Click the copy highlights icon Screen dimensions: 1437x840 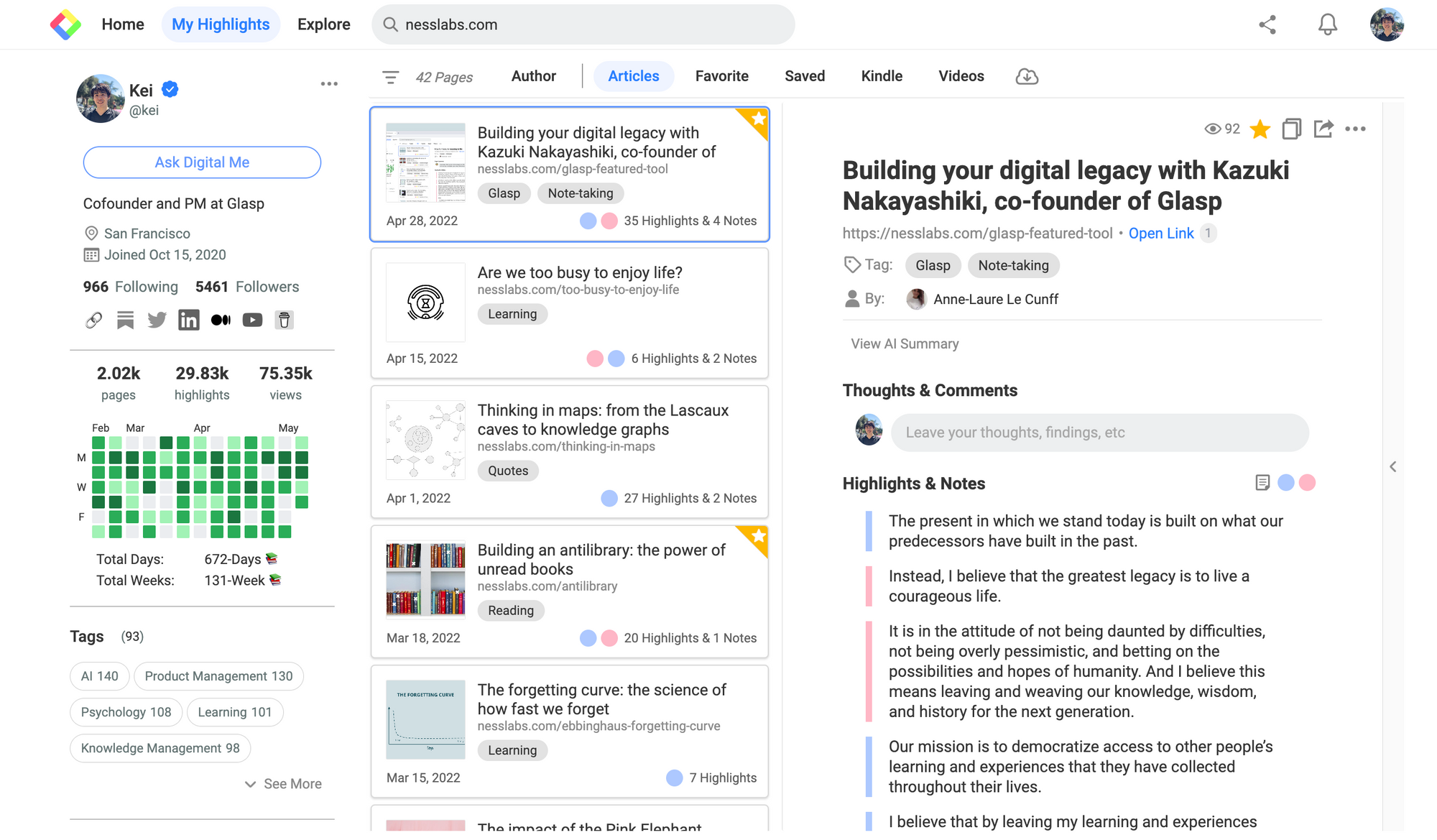click(1291, 129)
